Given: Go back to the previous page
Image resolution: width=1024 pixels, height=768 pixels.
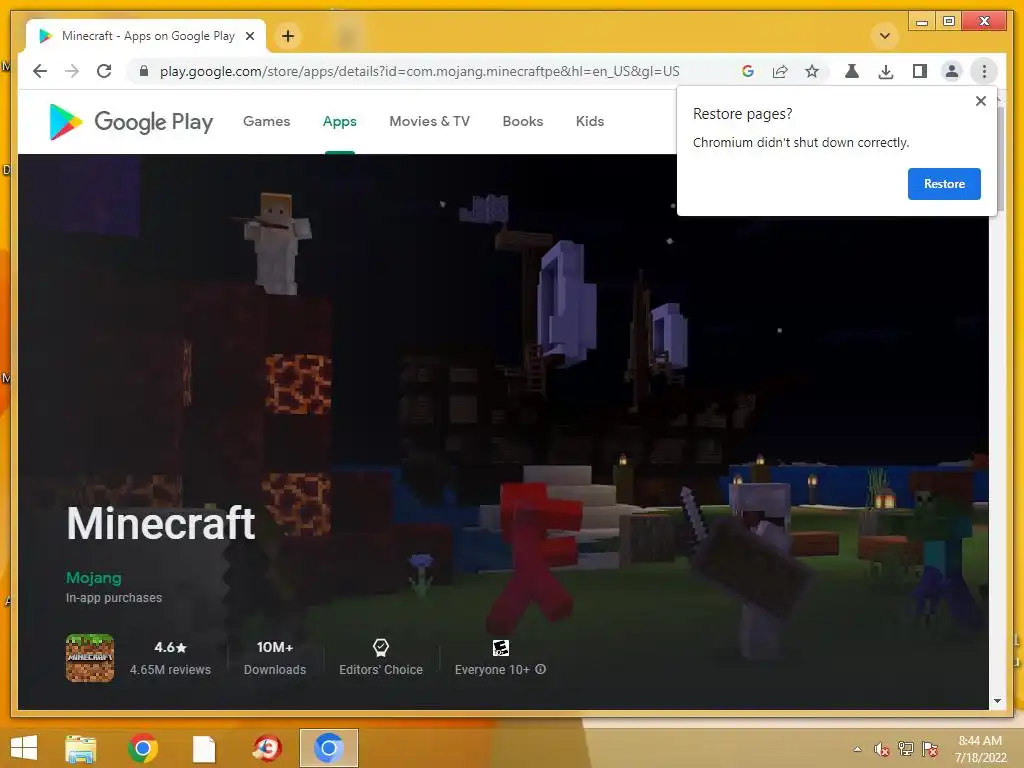Looking at the screenshot, I should tap(40, 71).
